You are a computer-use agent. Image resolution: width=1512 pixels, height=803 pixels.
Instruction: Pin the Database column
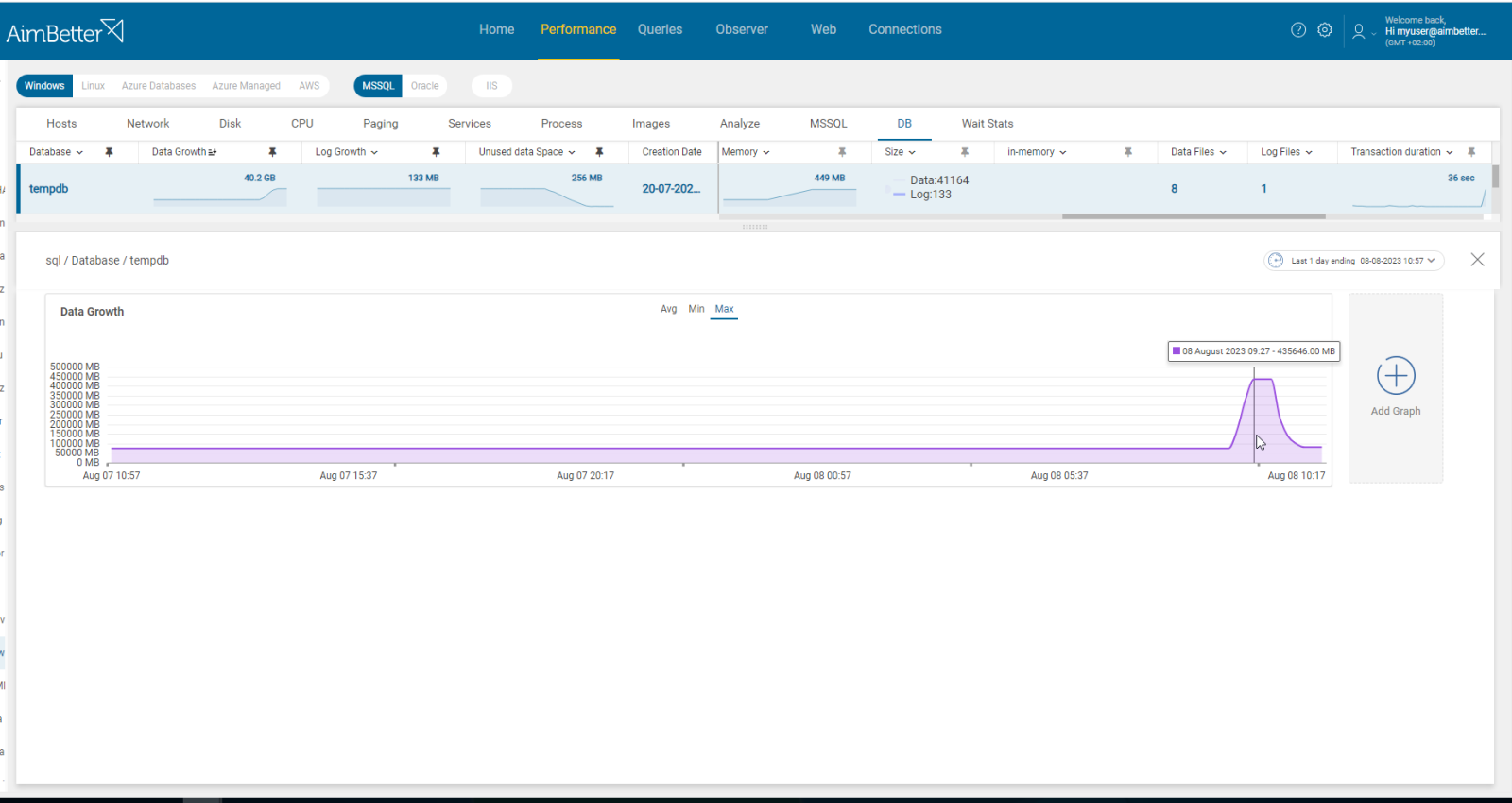109,152
